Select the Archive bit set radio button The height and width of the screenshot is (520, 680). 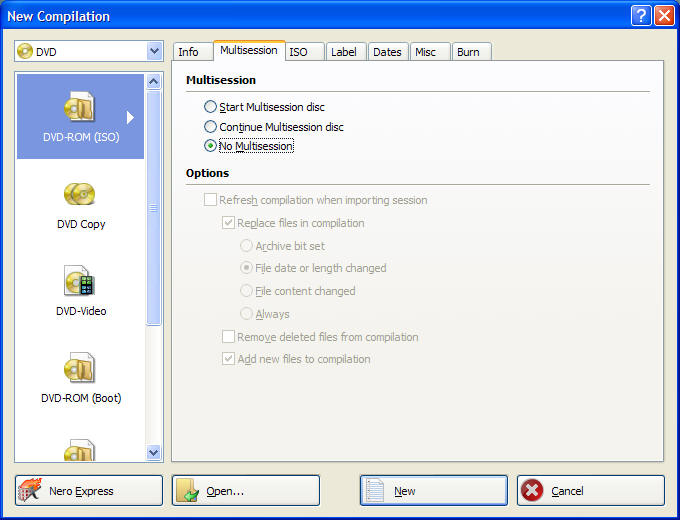(246, 246)
